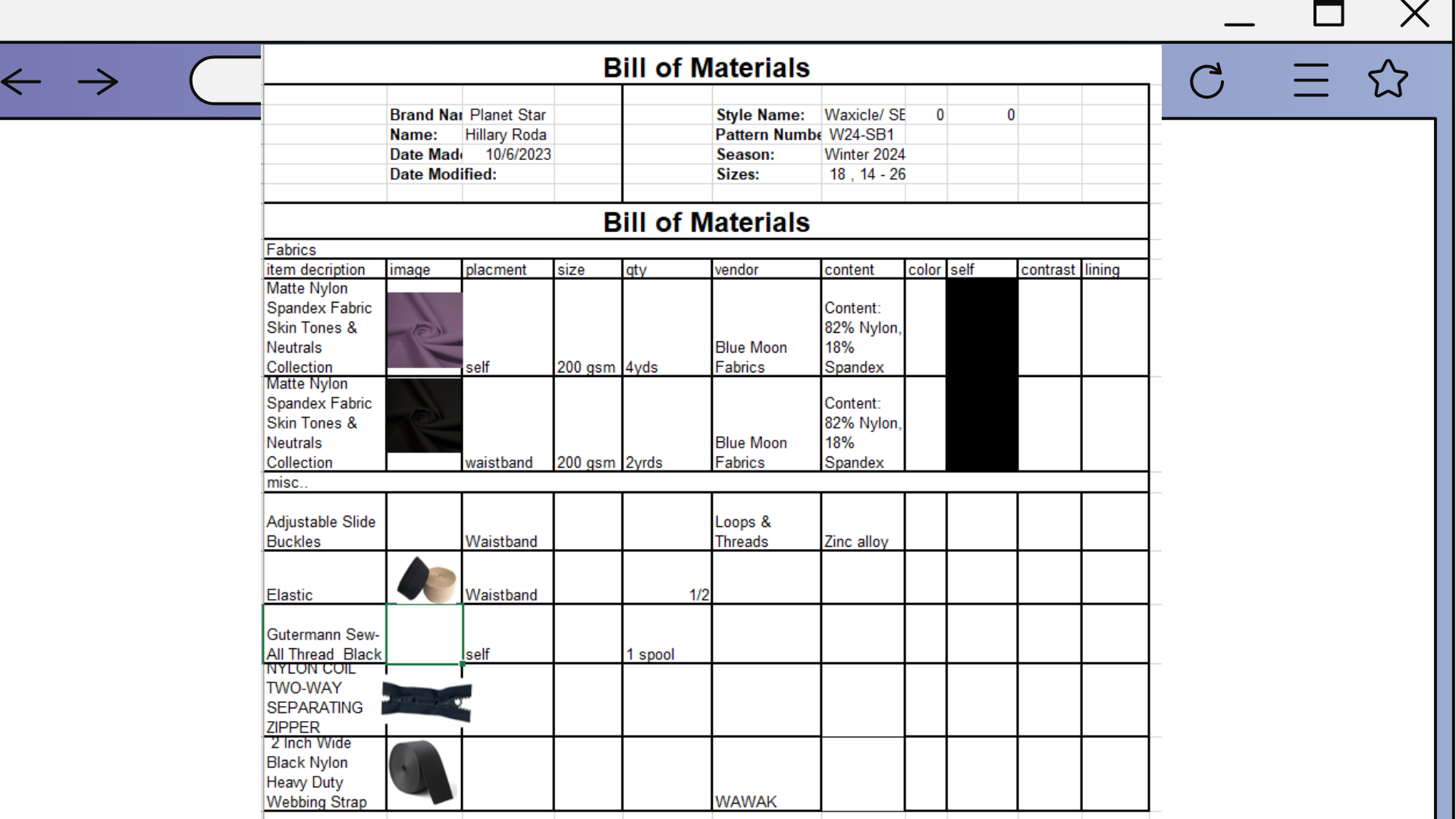Close the window with X icon
1456x819 pixels.
tap(1414, 14)
